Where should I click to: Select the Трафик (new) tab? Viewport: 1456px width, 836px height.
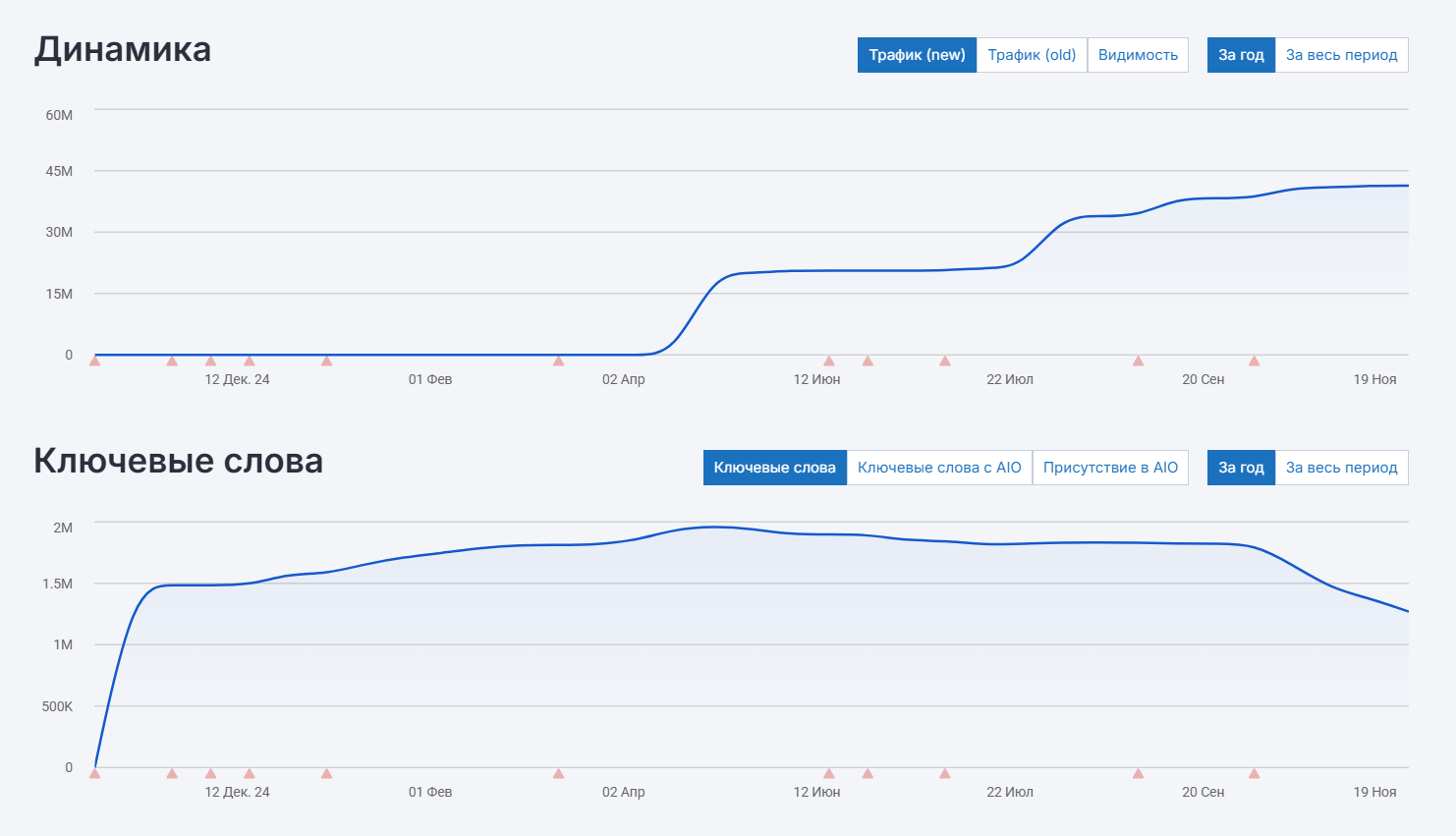917,55
